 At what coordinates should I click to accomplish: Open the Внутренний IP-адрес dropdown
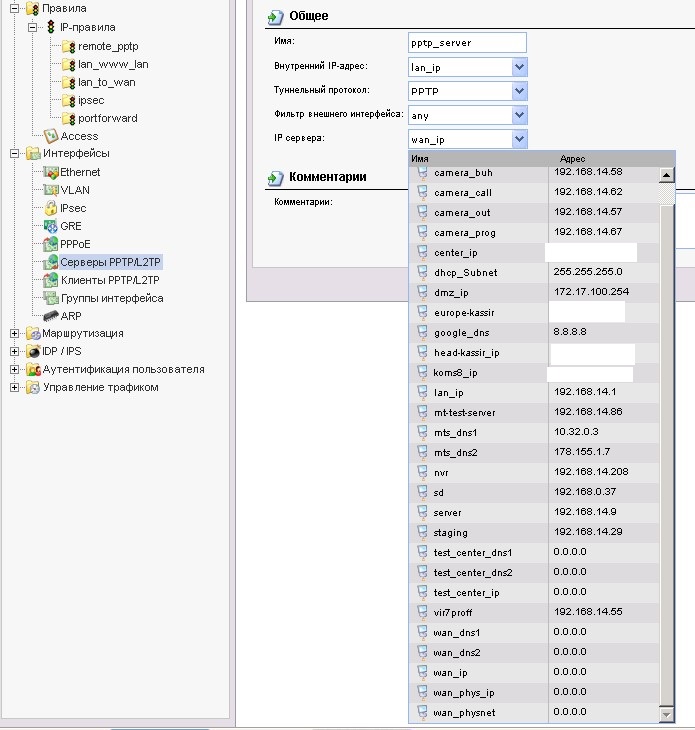(519, 67)
